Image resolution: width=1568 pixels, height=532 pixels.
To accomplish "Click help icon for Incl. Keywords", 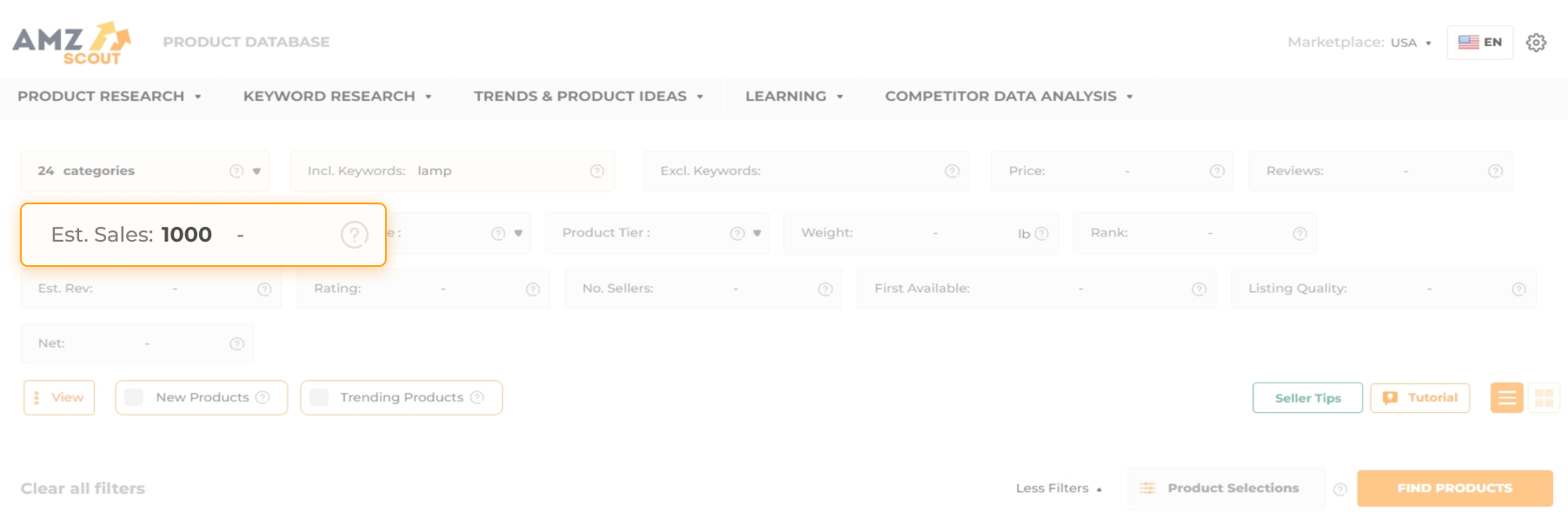I will (x=597, y=171).
